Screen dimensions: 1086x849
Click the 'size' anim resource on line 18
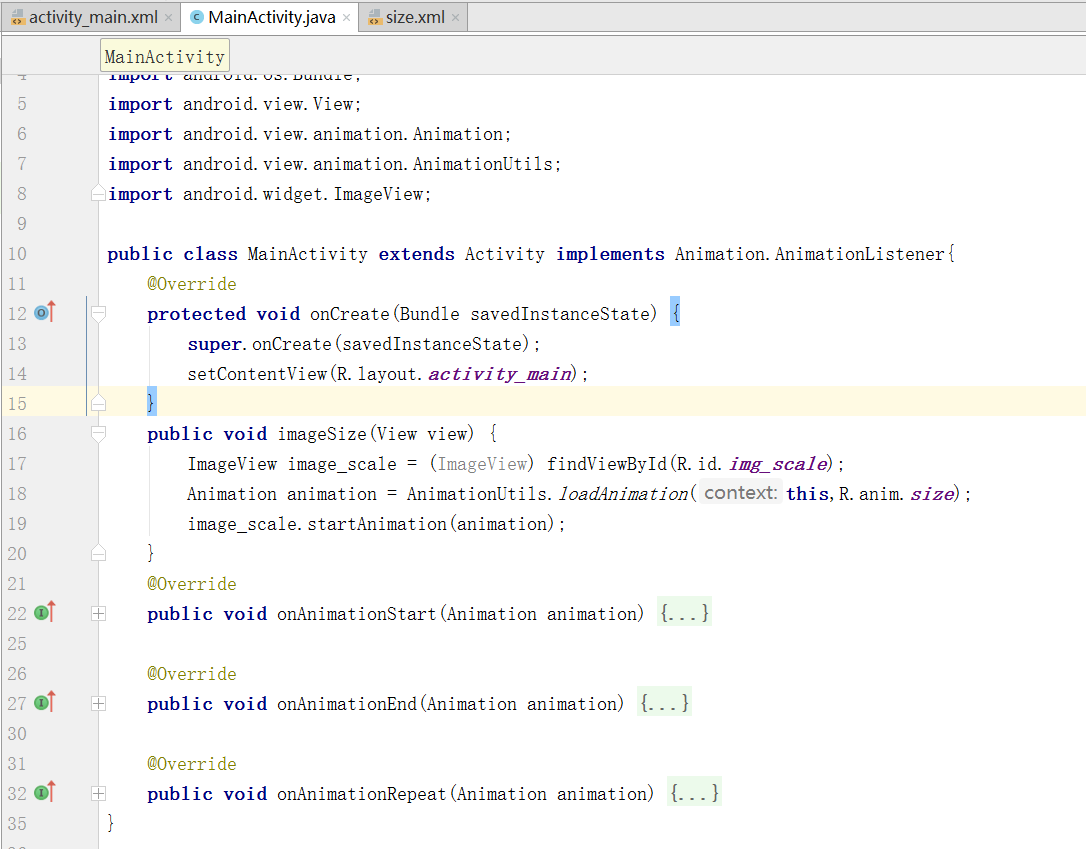pos(932,494)
